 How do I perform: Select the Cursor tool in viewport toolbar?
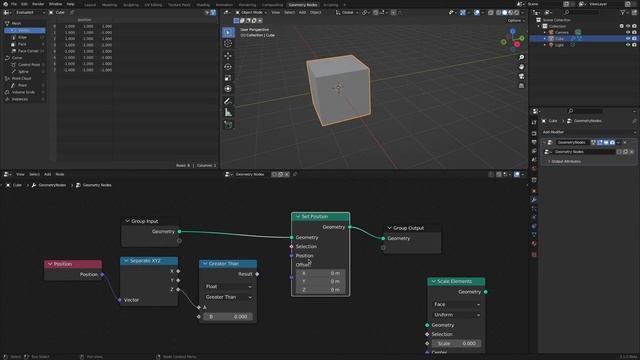228,43
